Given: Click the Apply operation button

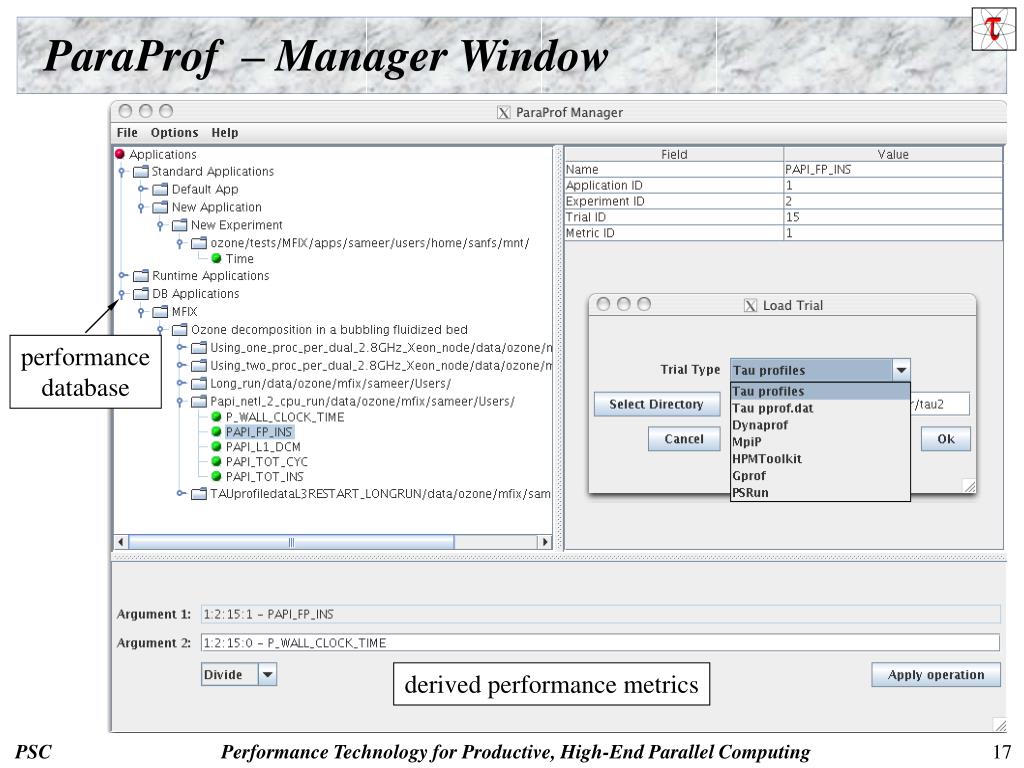Looking at the screenshot, I should [x=935, y=675].
